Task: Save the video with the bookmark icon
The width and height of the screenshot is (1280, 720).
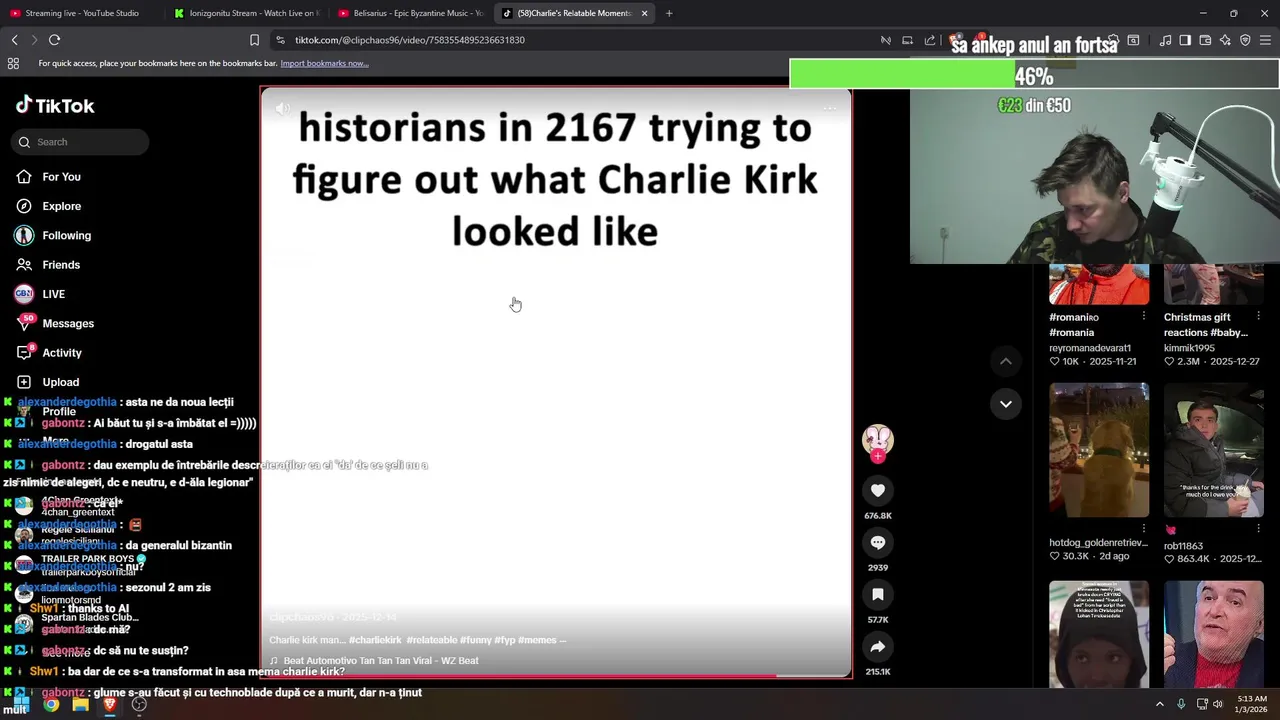Action: coord(878,594)
